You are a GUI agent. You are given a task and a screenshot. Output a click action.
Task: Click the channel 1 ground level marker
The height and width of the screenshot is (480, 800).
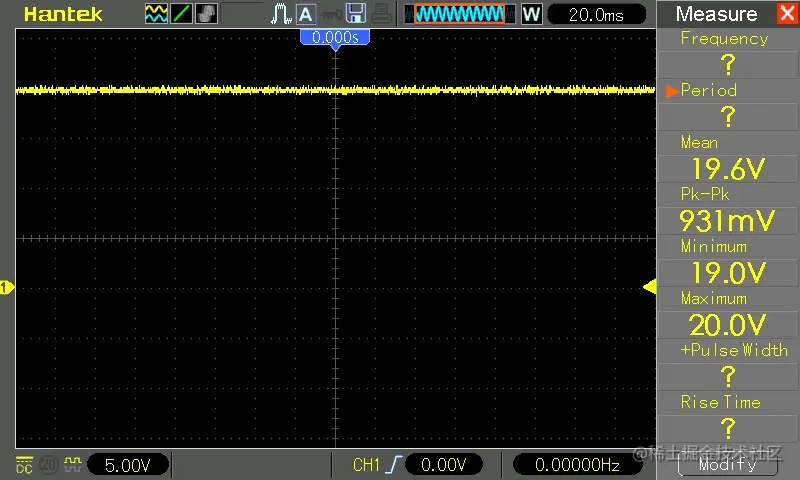[7, 288]
